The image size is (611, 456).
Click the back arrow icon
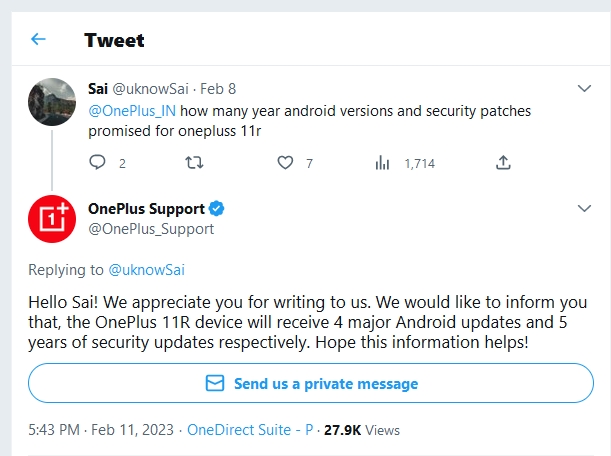pos(38,40)
